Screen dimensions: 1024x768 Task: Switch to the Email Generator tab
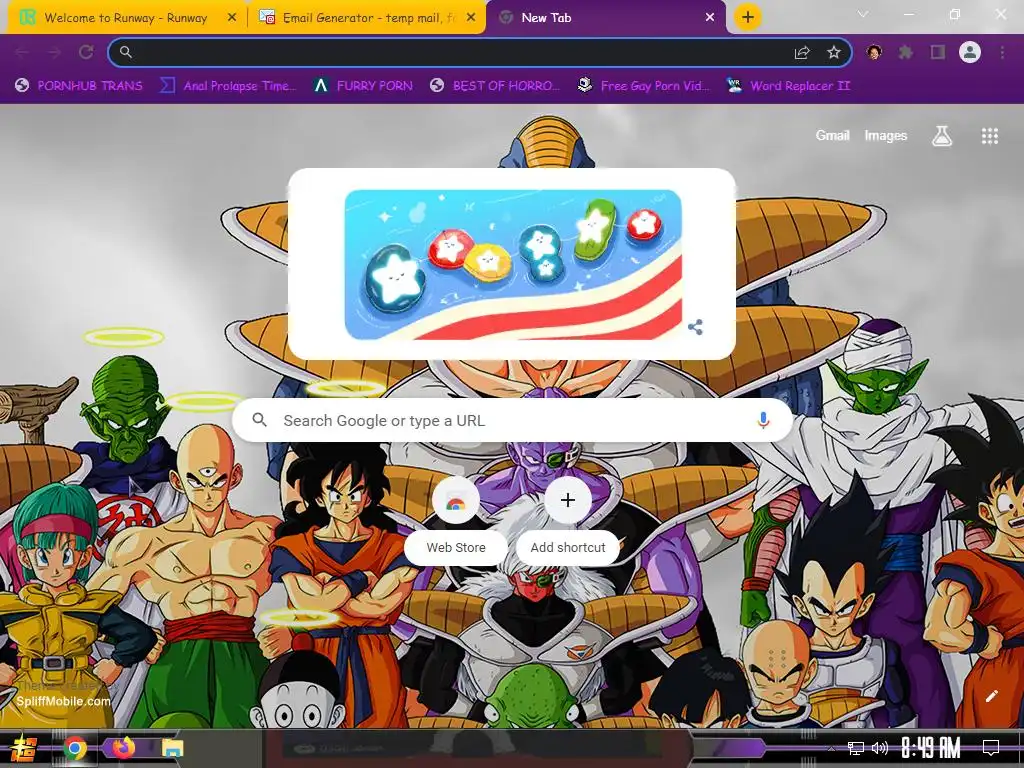click(x=367, y=18)
